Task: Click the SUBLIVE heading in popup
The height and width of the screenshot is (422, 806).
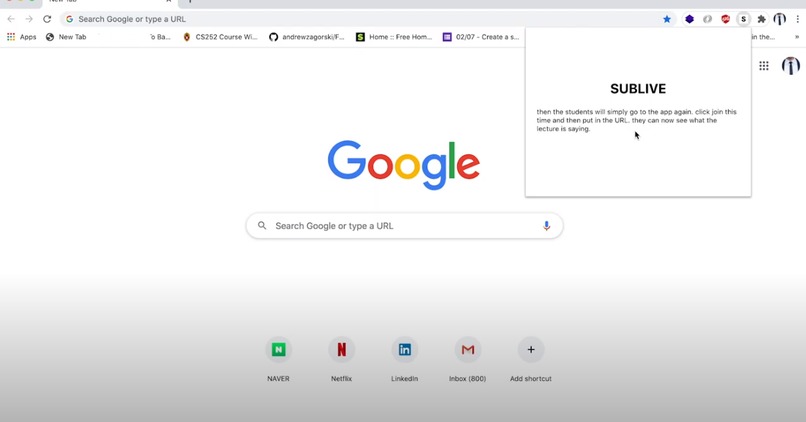Action: pos(638,89)
